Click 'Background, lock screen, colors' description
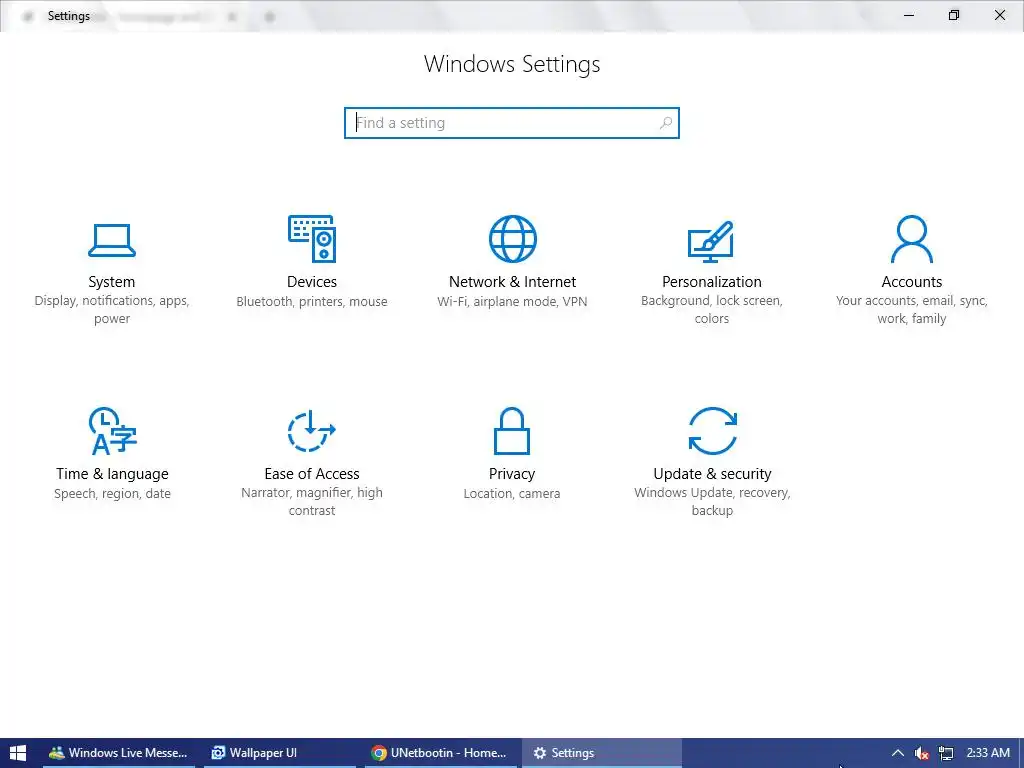 point(712,310)
